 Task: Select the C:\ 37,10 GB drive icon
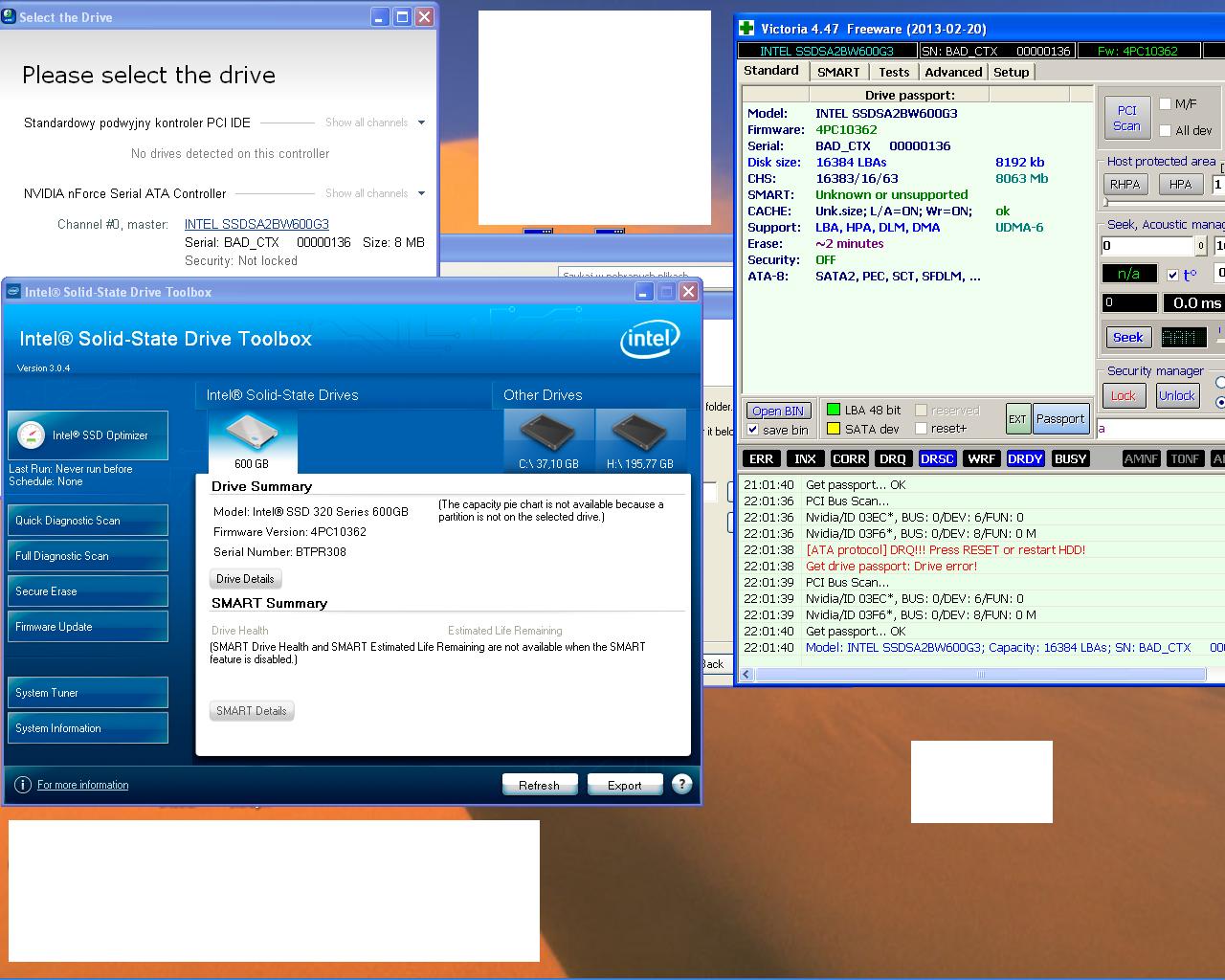(x=548, y=440)
